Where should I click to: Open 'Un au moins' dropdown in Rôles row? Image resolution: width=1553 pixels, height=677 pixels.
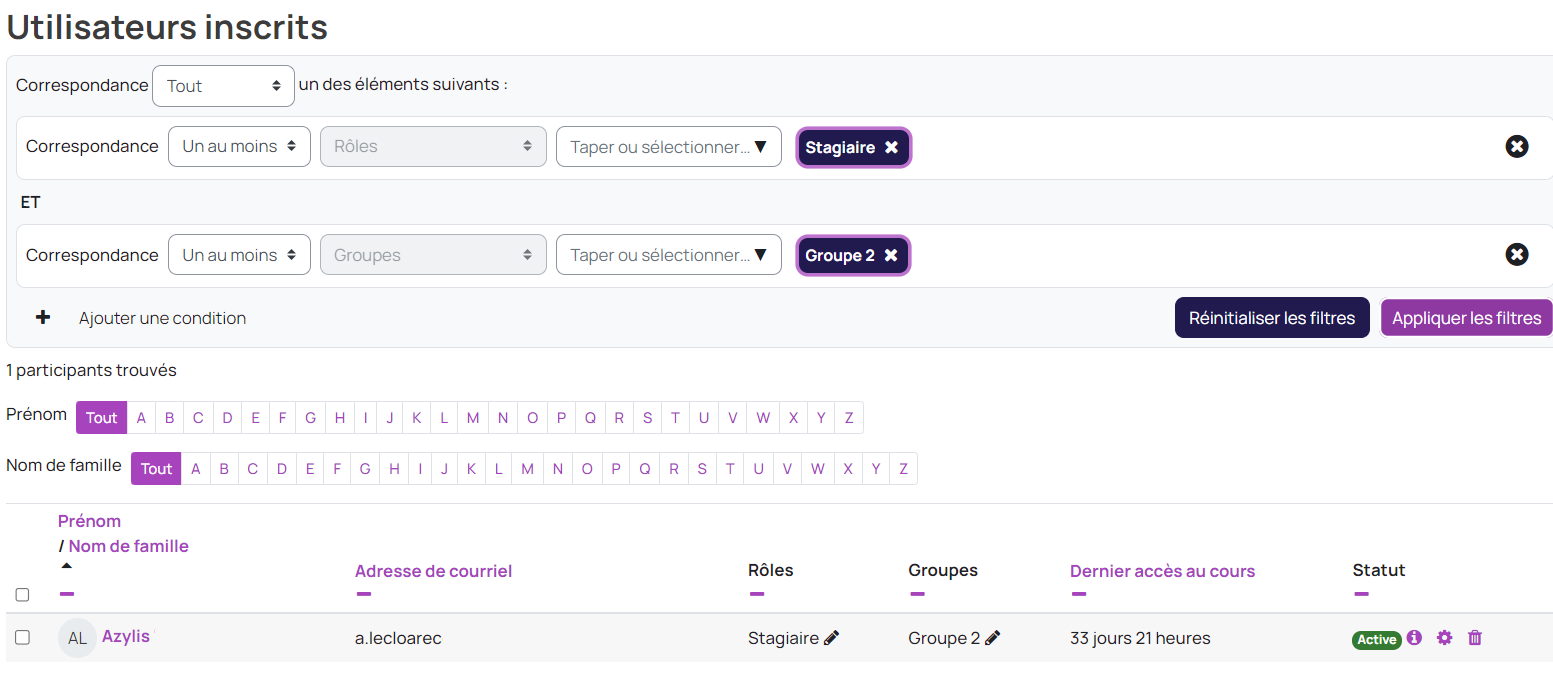point(239,146)
